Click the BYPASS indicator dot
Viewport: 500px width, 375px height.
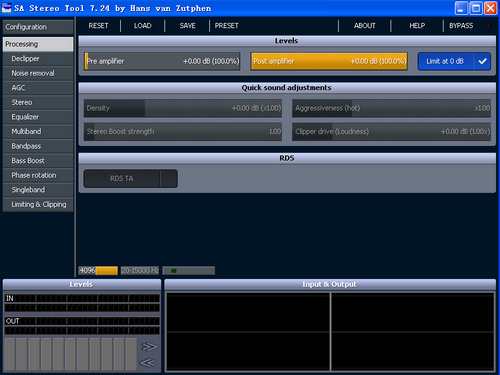point(488,26)
